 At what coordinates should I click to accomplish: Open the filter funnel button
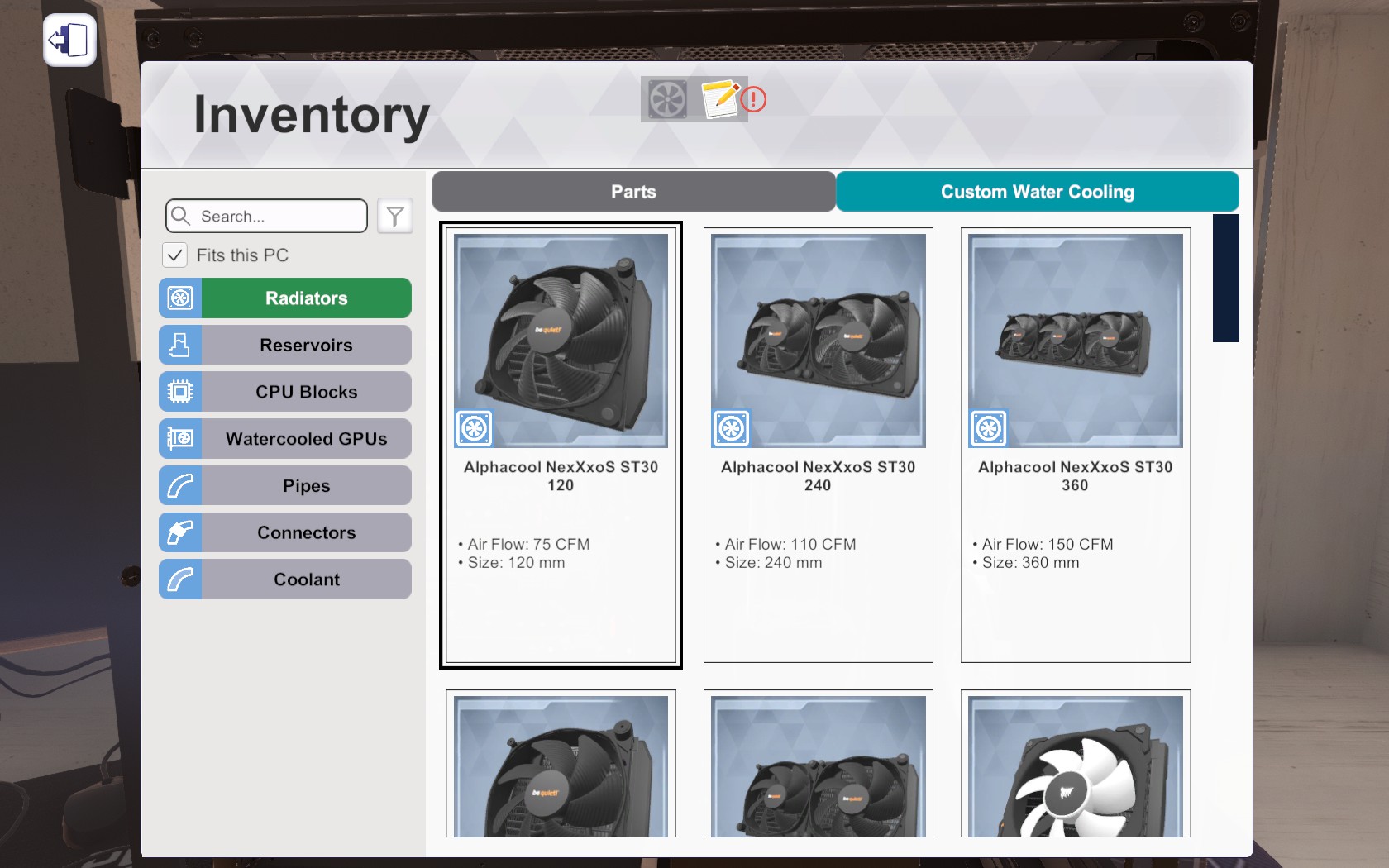point(395,217)
